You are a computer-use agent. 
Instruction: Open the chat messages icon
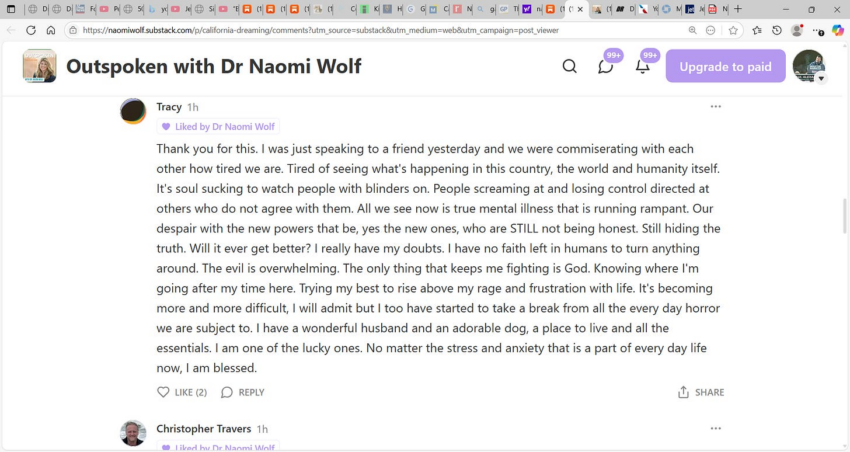tap(606, 66)
